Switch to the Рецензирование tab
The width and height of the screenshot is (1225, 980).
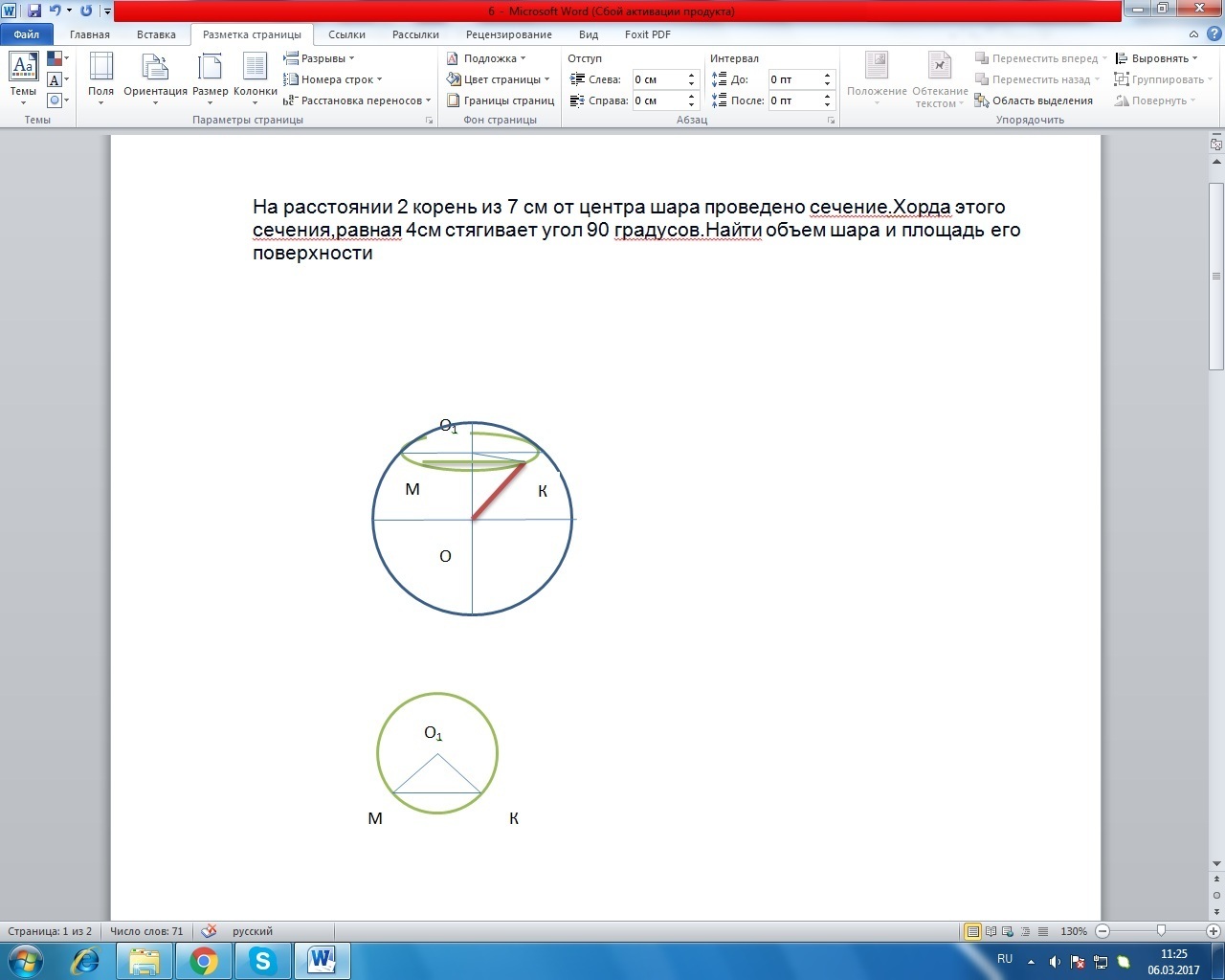[x=509, y=34]
